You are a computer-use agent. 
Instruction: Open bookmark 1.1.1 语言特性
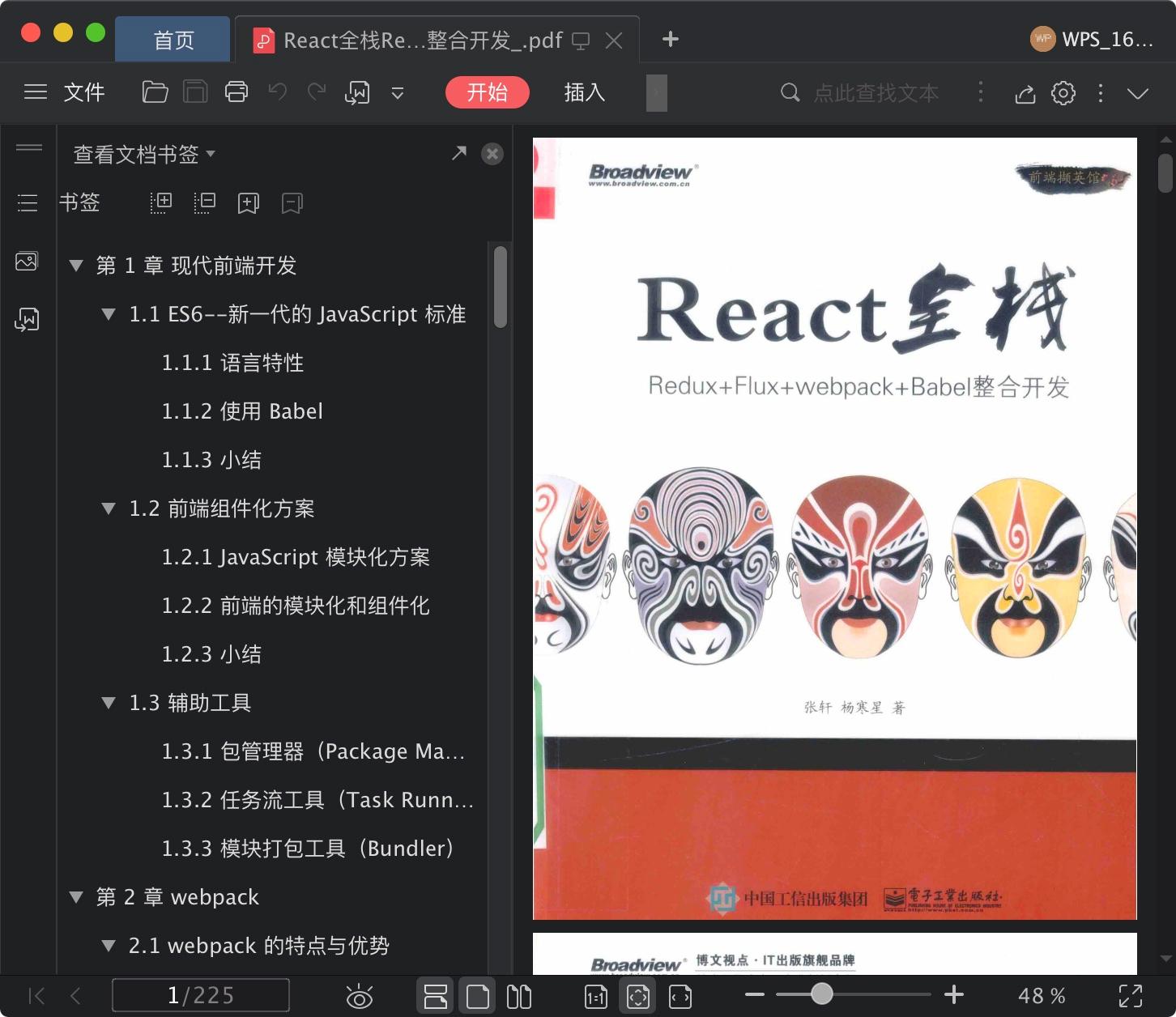pos(233,363)
